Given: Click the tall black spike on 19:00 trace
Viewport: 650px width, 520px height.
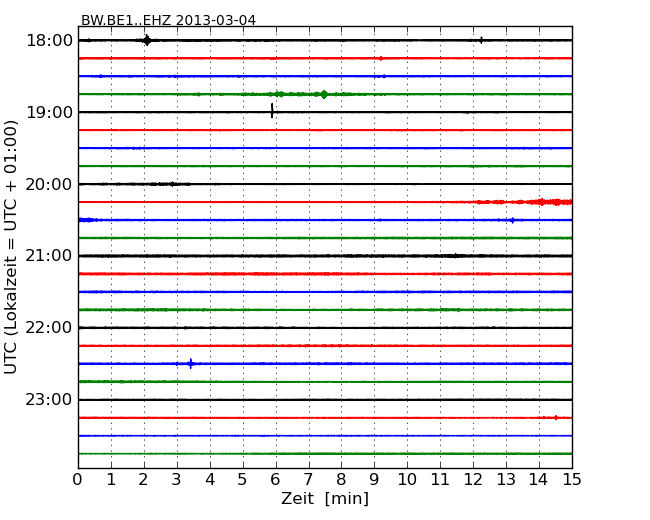Looking at the screenshot, I should tap(272, 111).
